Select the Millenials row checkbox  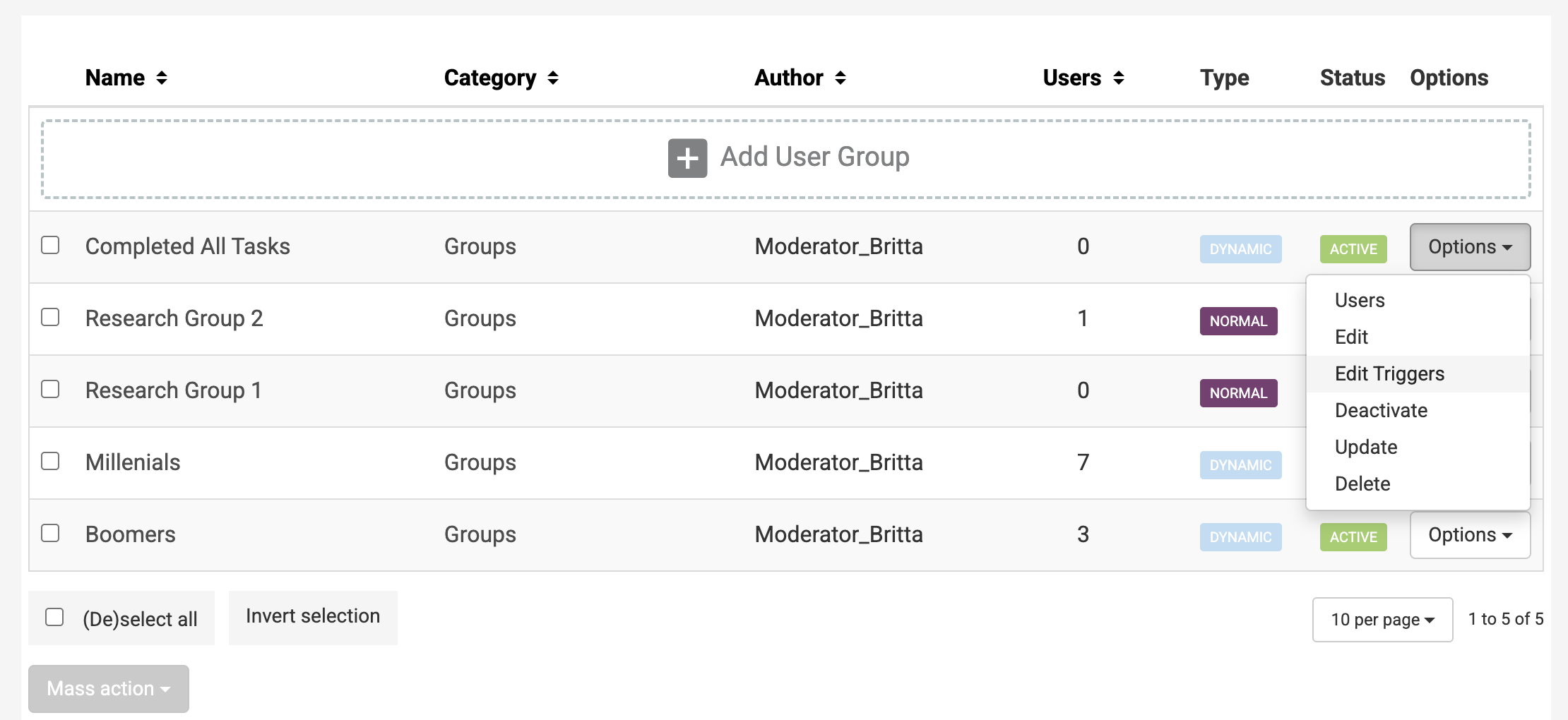pos(50,461)
